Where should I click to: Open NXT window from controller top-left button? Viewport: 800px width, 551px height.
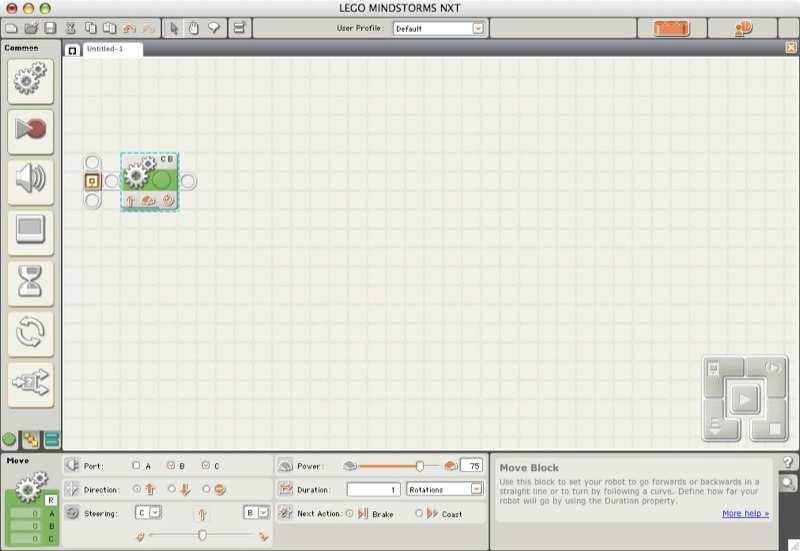715,369
